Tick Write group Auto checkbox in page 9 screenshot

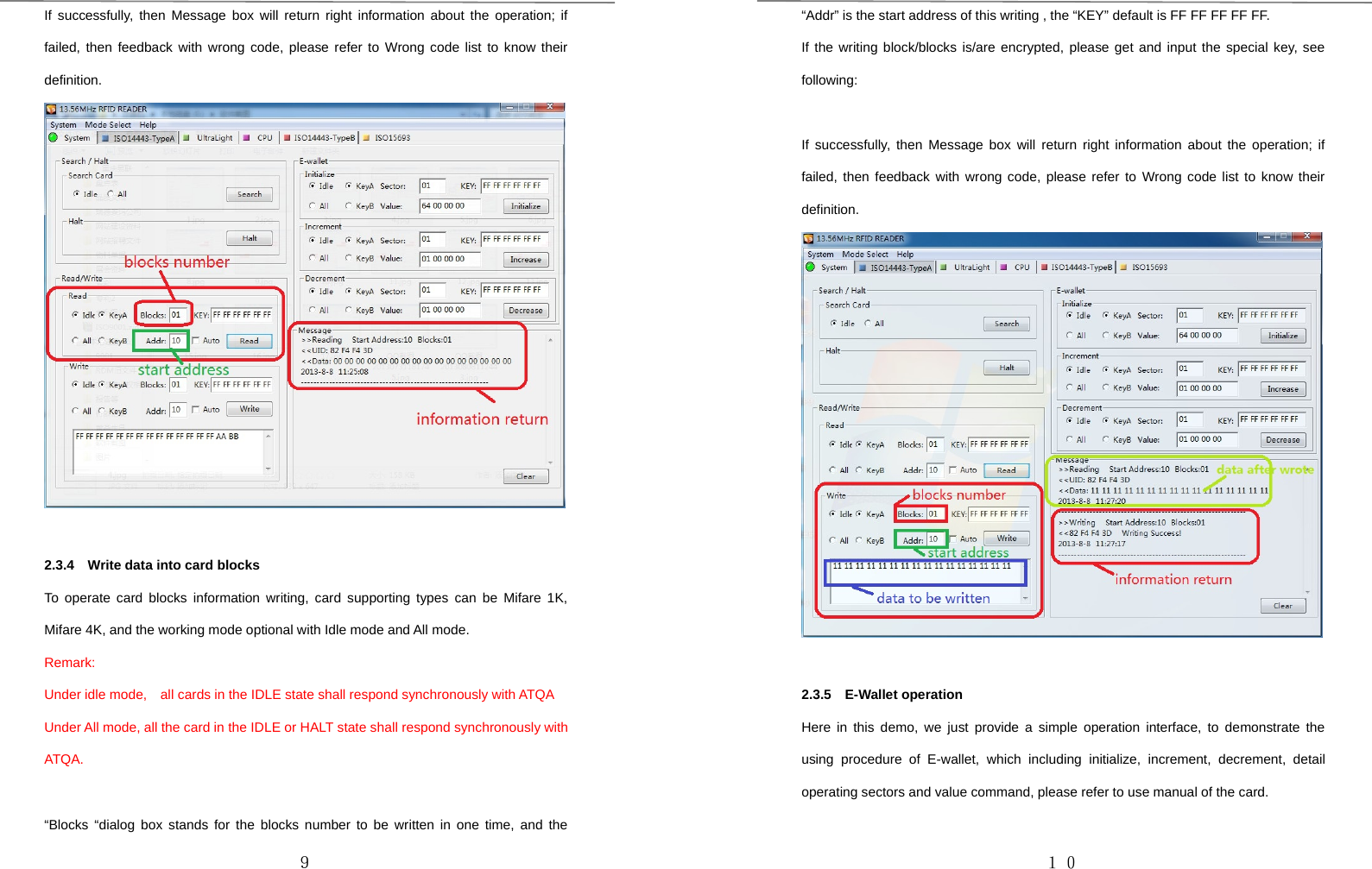pos(196,410)
